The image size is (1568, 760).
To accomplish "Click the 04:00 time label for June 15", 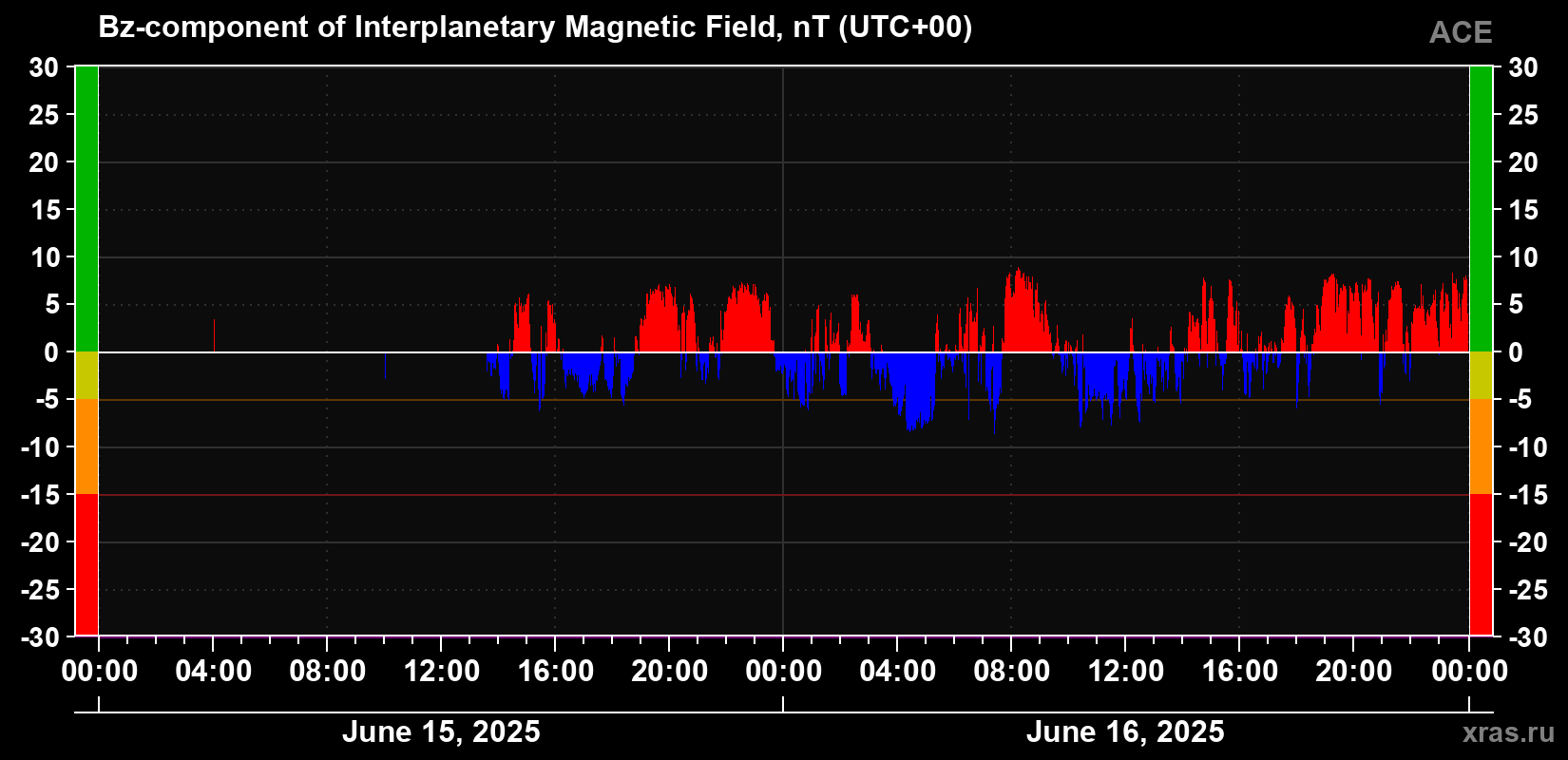I will (214, 672).
